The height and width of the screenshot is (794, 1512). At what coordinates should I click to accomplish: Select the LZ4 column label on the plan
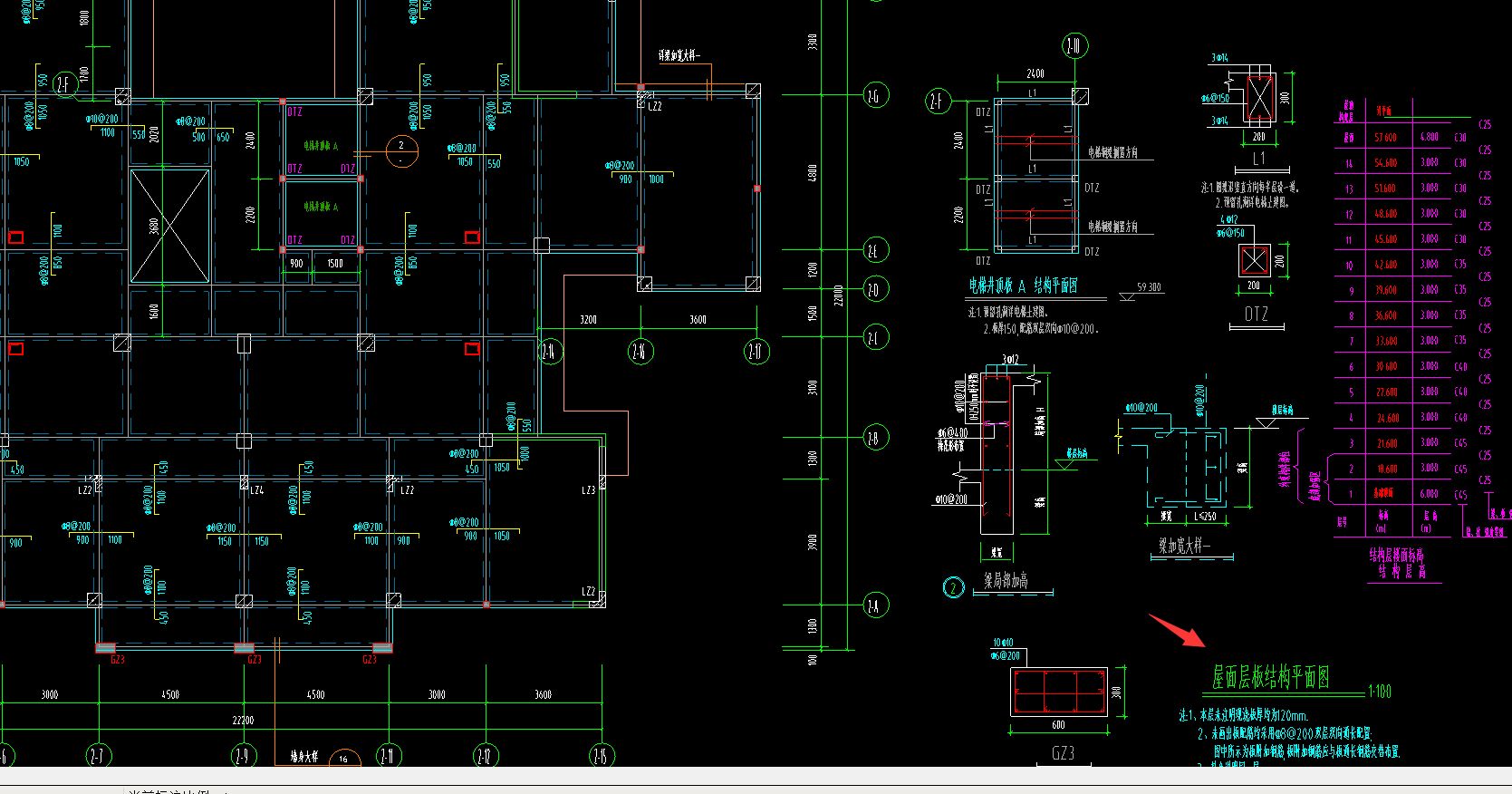tap(256, 489)
